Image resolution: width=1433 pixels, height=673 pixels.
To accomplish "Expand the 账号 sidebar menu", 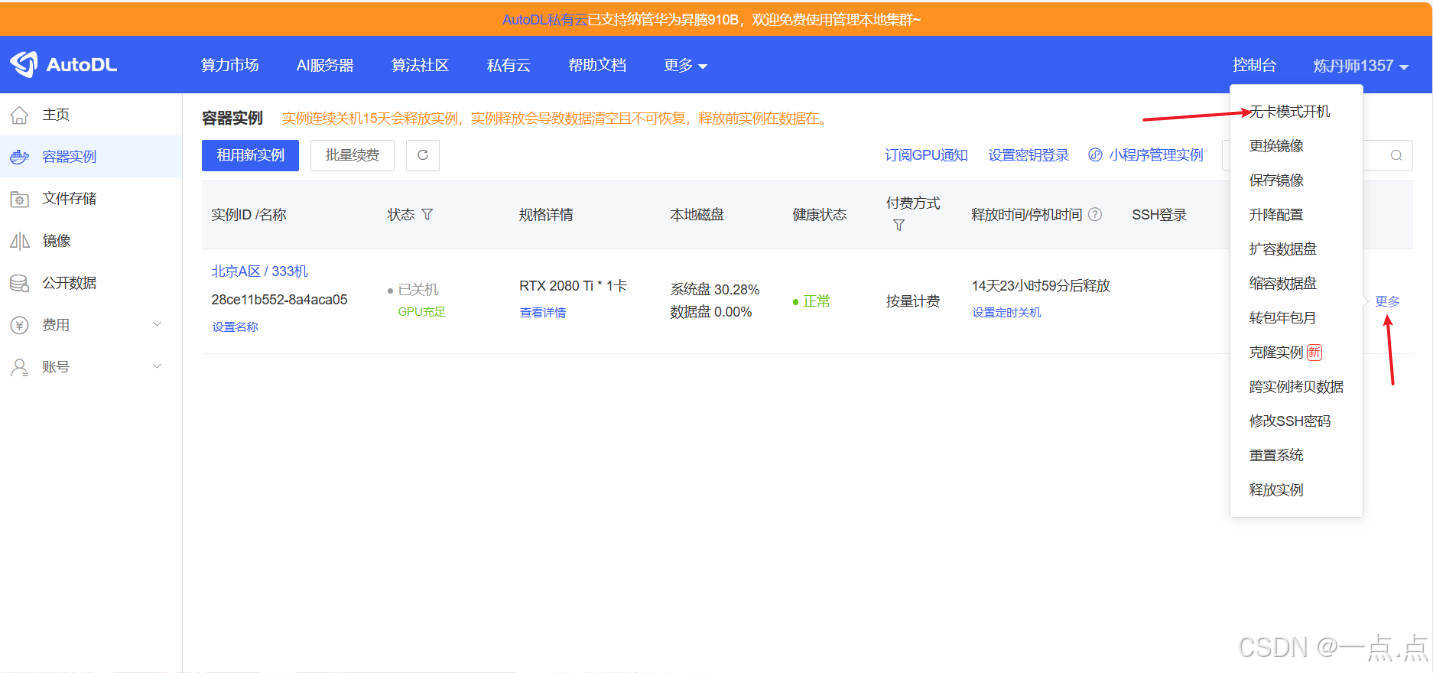I will click(x=157, y=367).
